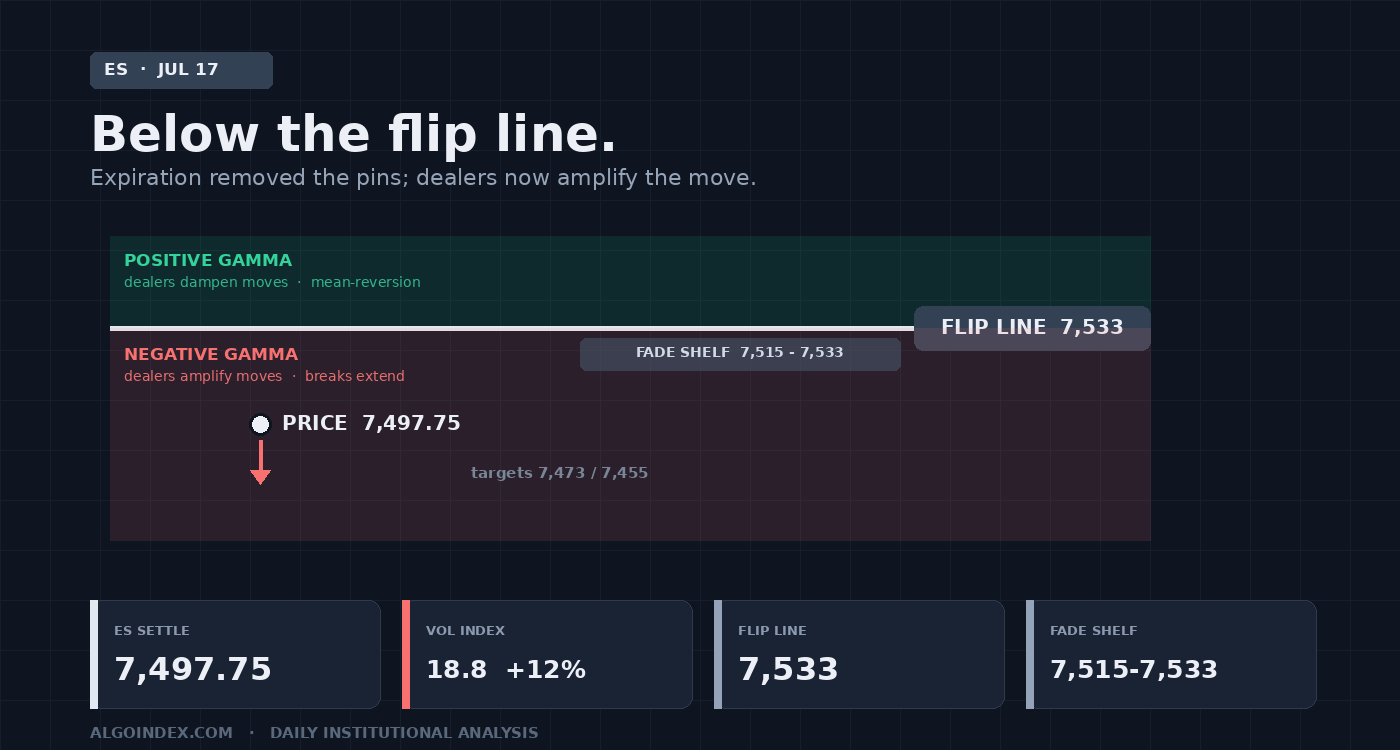
Task: Select the headline "Below the flip line."
Action: click(354, 134)
